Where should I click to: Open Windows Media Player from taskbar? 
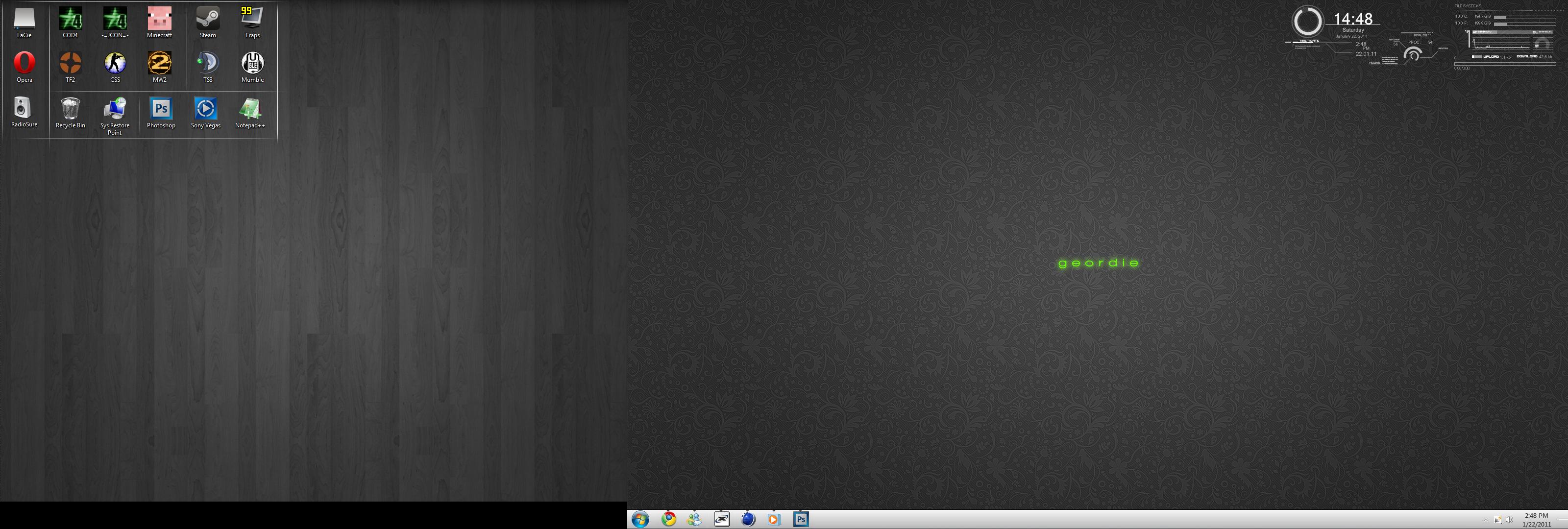pos(774,519)
